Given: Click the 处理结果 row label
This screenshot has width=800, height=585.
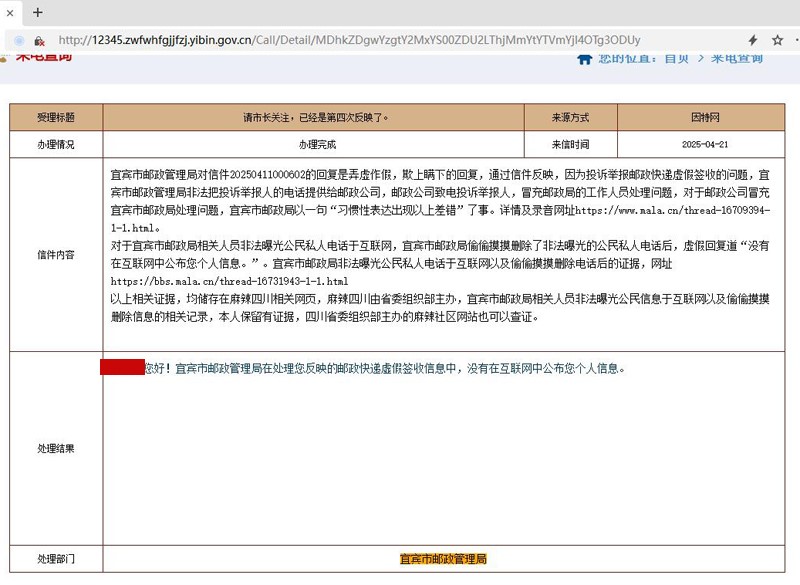Looking at the screenshot, I should (56, 448).
